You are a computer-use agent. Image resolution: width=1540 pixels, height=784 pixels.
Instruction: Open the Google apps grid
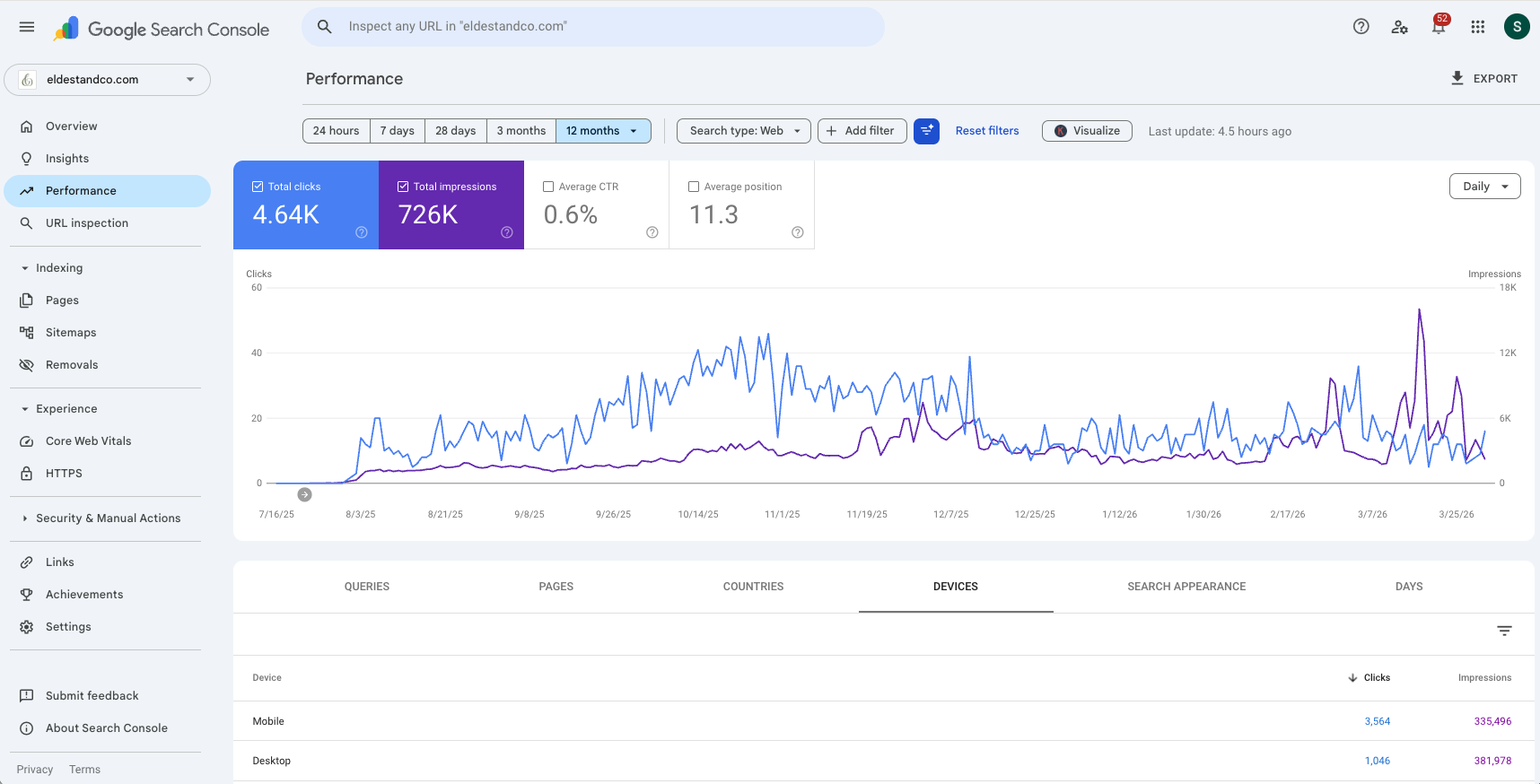pyautogui.click(x=1478, y=27)
